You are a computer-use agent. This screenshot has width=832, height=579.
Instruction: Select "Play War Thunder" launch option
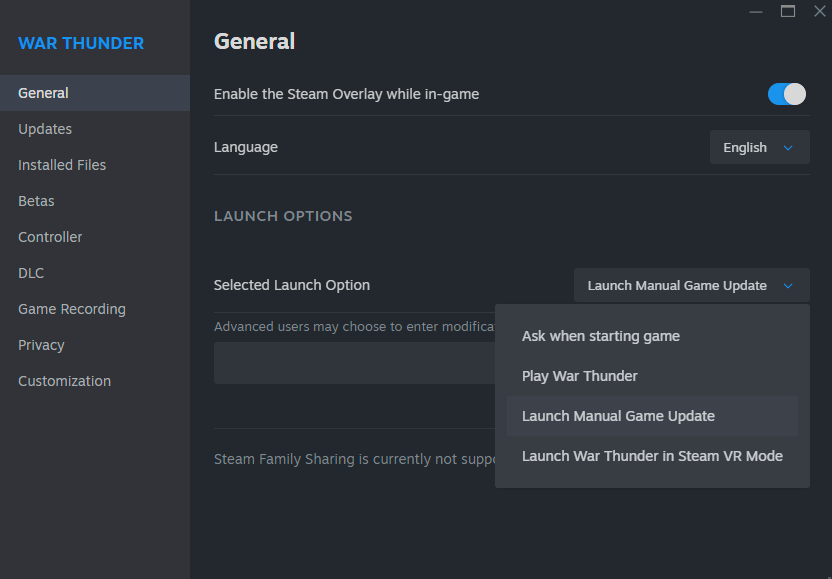[x=579, y=376]
